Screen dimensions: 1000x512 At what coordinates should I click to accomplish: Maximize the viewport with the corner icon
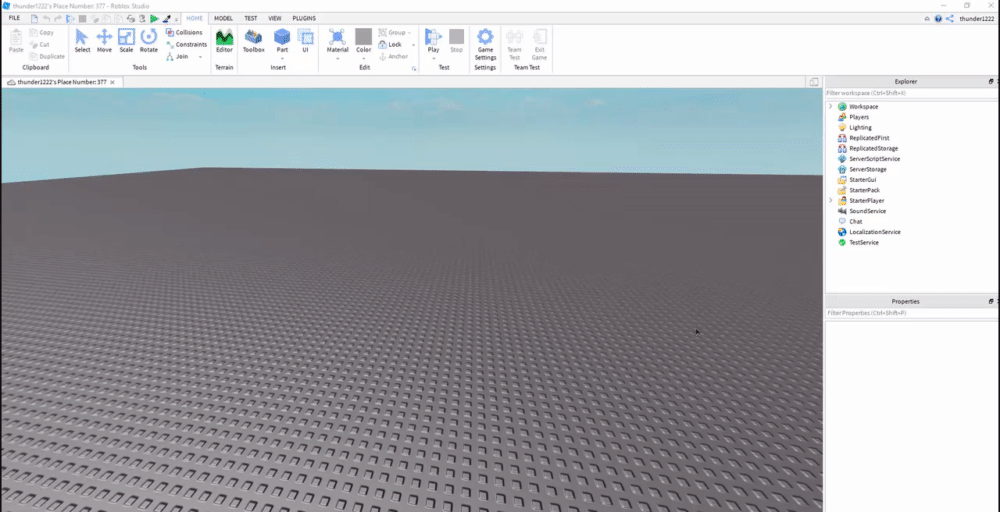[814, 82]
